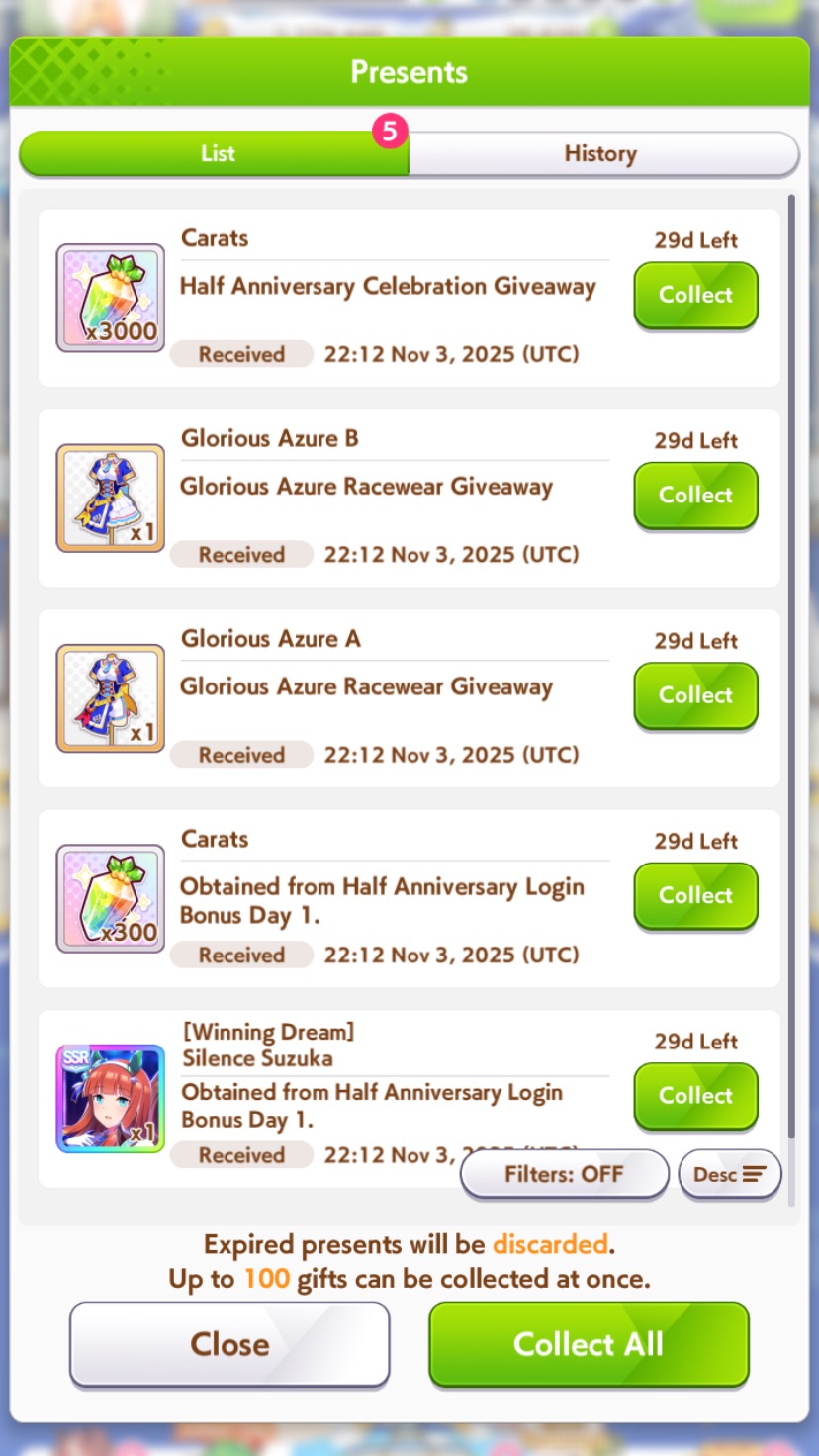Click the Collect All button
This screenshot has width=819, height=1456.
[x=590, y=1344]
